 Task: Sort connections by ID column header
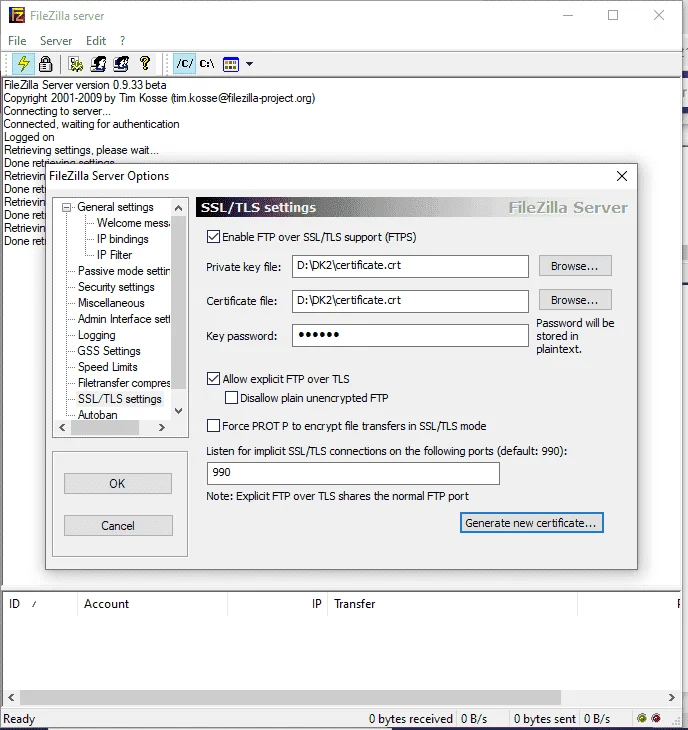40,604
